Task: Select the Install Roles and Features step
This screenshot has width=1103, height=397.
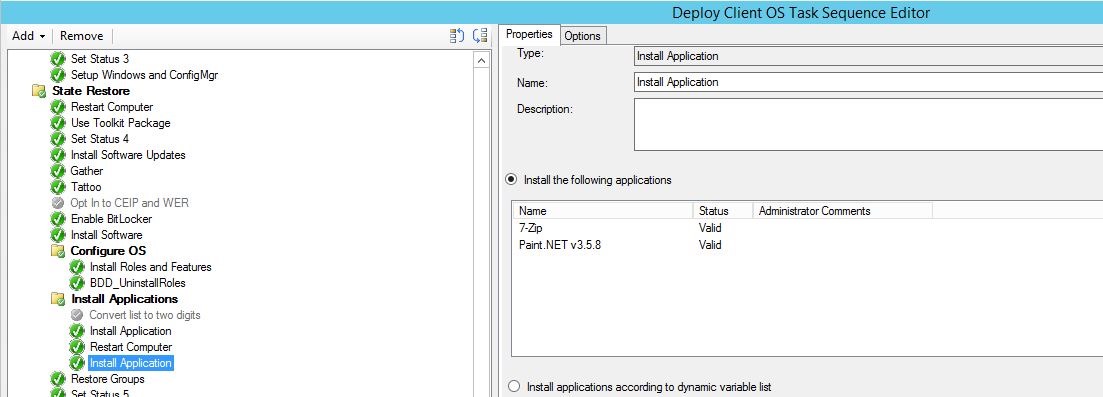Action: [x=151, y=267]
